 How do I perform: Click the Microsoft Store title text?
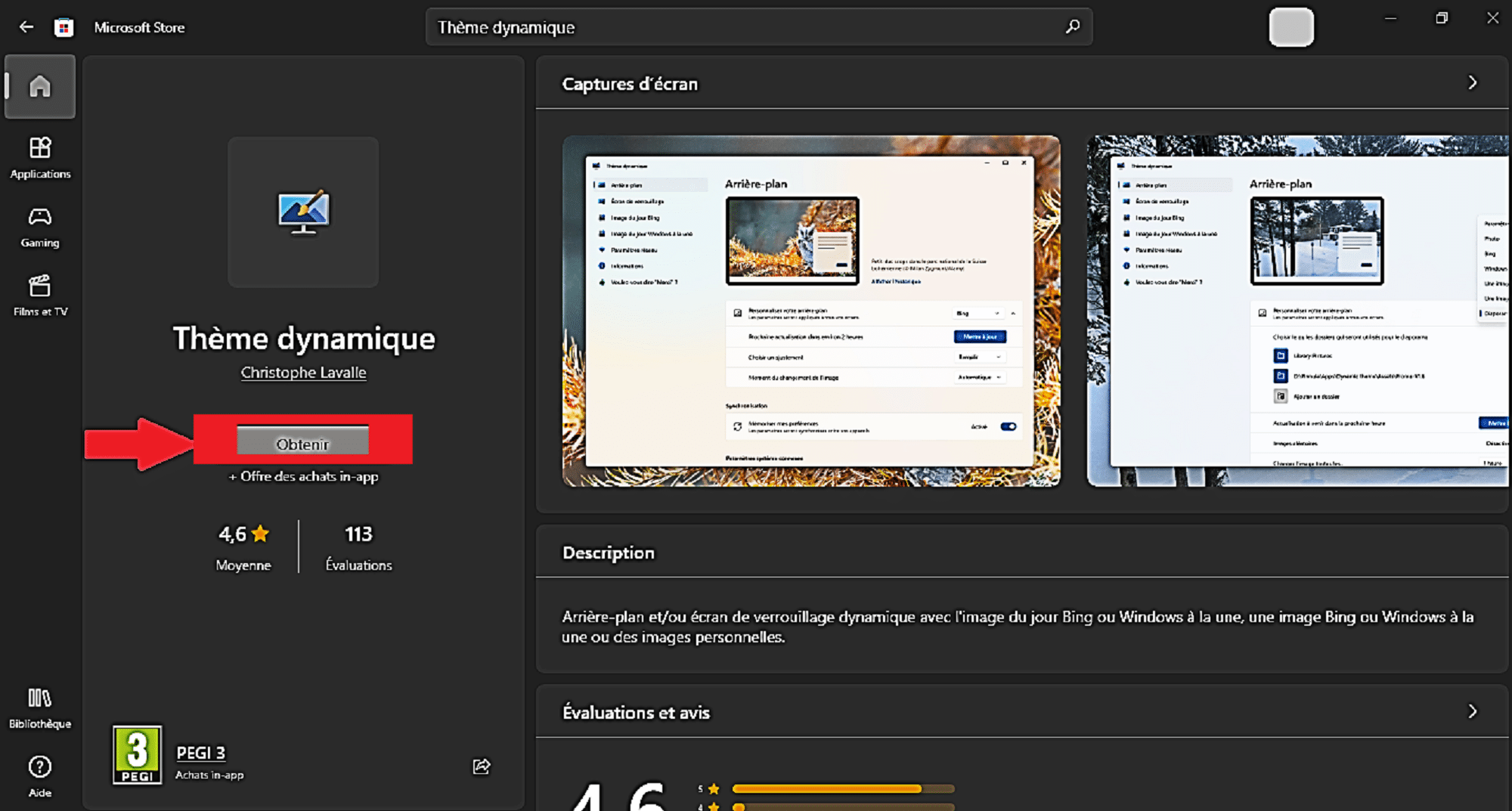point(139,27)
